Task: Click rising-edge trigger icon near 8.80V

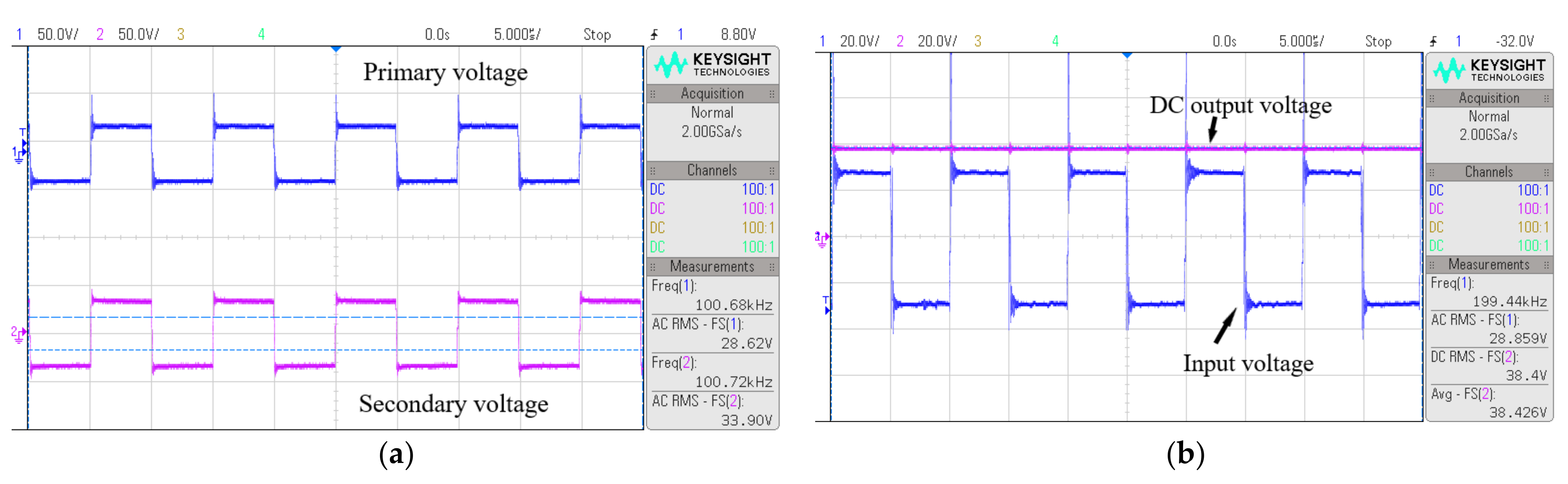Action: click(654, 35)
